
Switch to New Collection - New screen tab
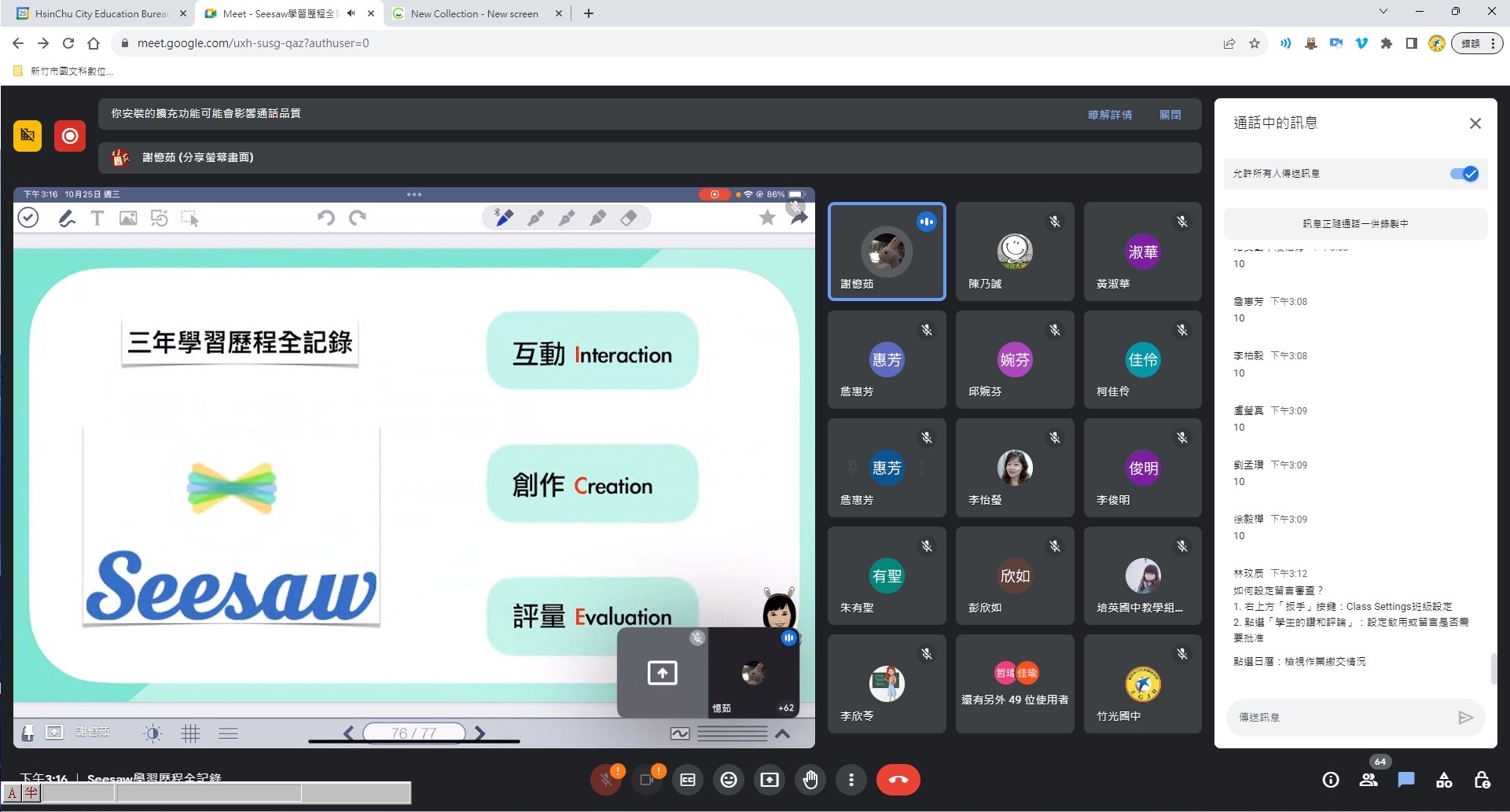point(474,13)
